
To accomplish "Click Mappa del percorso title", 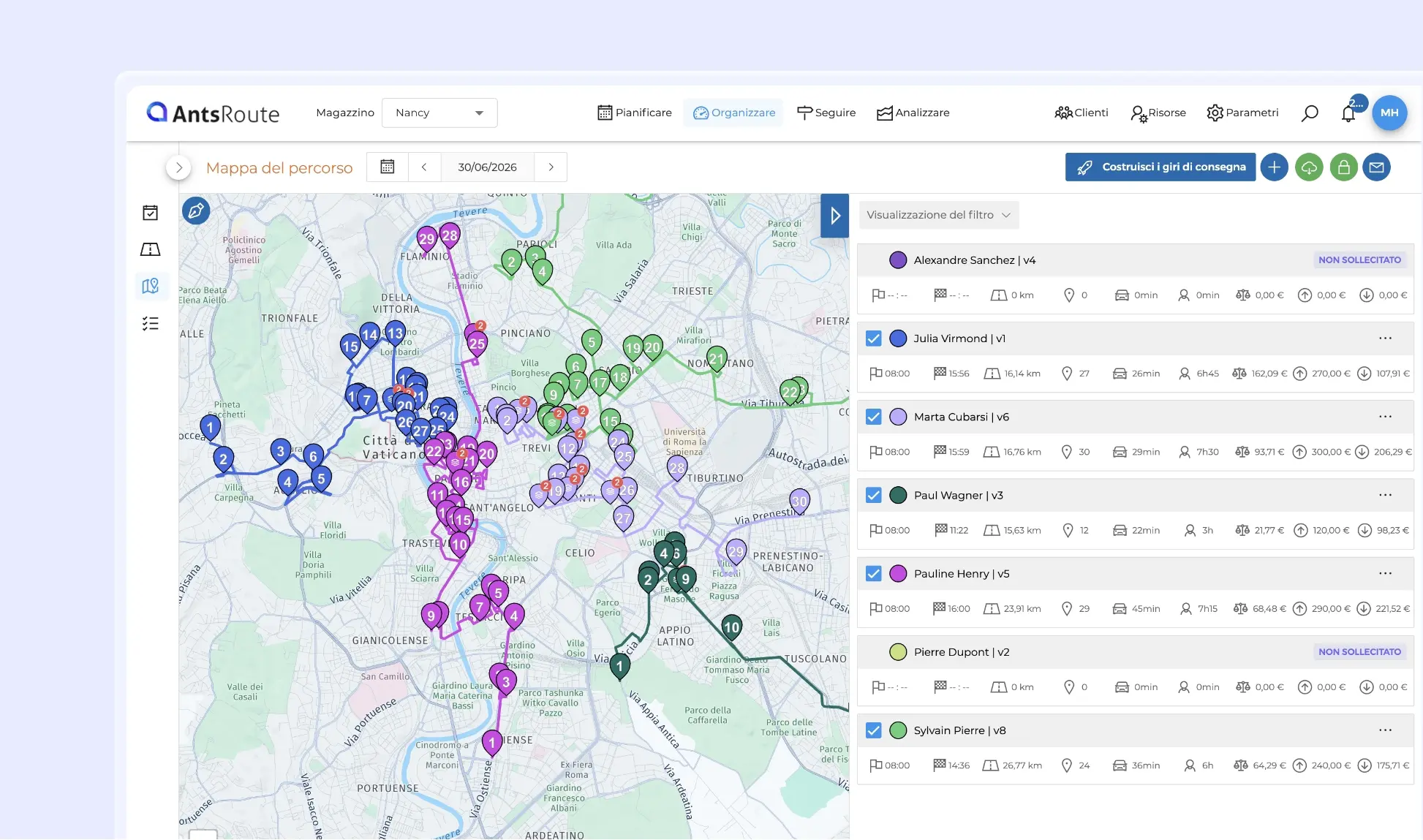I will pos(279,168).
